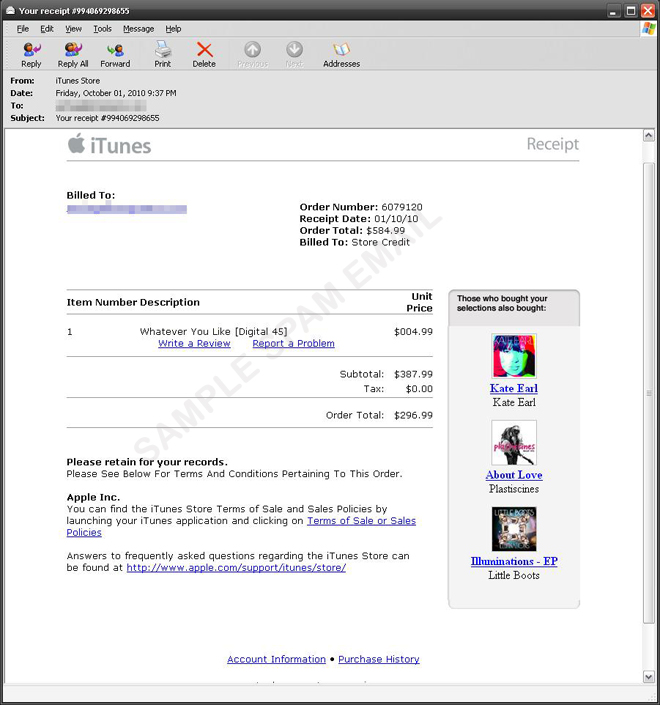The image size is (660, 705).
Task: Open the Help menu
Action: tap(173, 29)
